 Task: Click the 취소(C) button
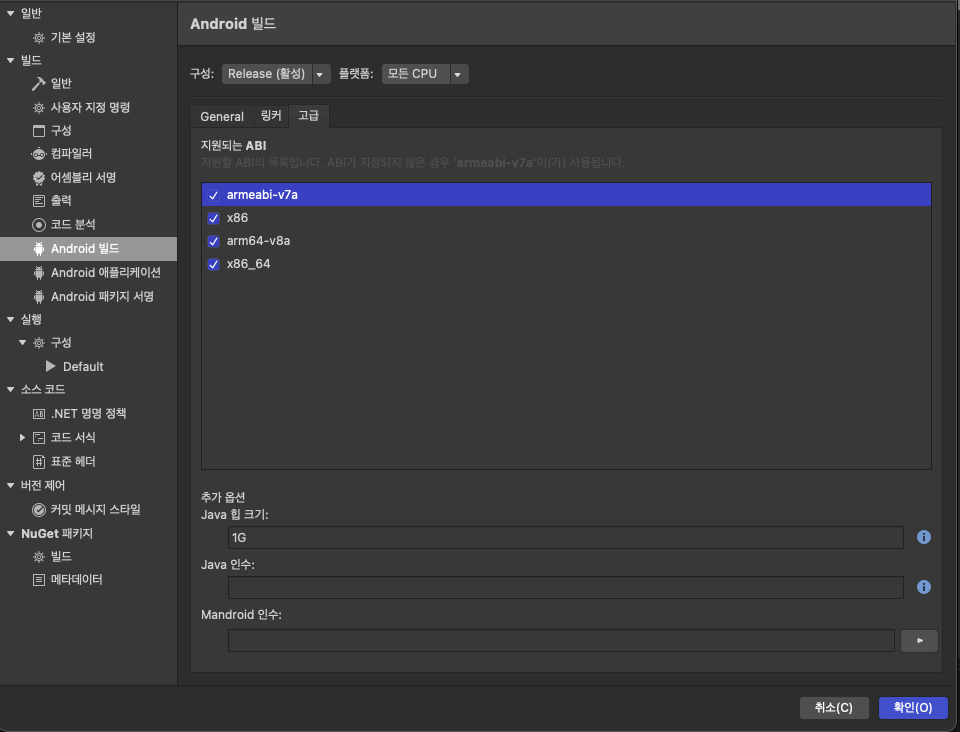(x=834, y=708)
